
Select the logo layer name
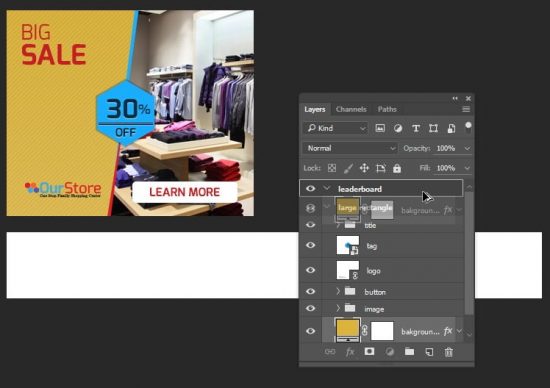tap(373, 271)
